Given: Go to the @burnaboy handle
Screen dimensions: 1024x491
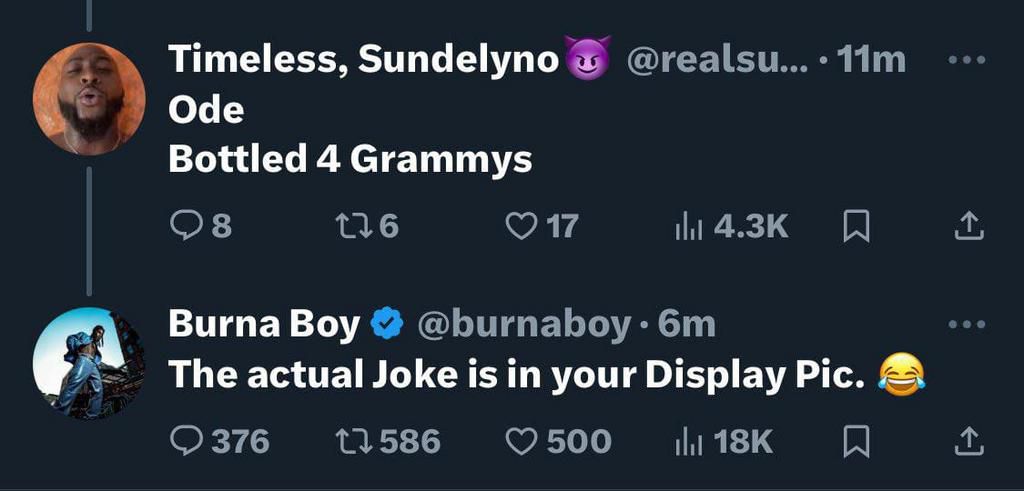Looking at the screenshot, I should [x=522, y=324].
